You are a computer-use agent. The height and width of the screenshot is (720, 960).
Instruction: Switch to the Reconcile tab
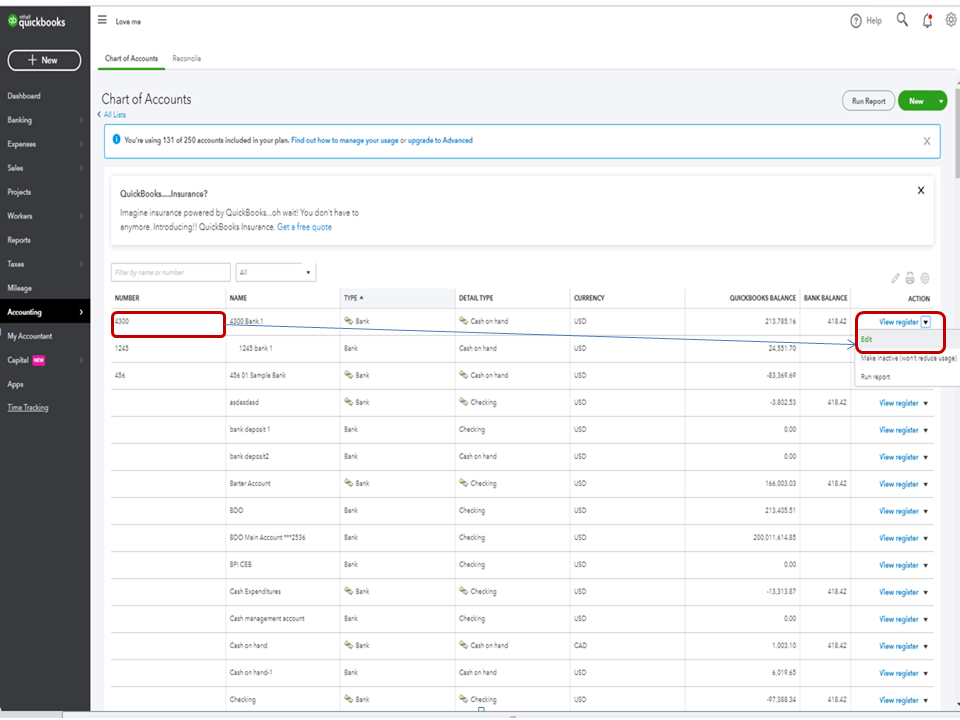point(186,59)
